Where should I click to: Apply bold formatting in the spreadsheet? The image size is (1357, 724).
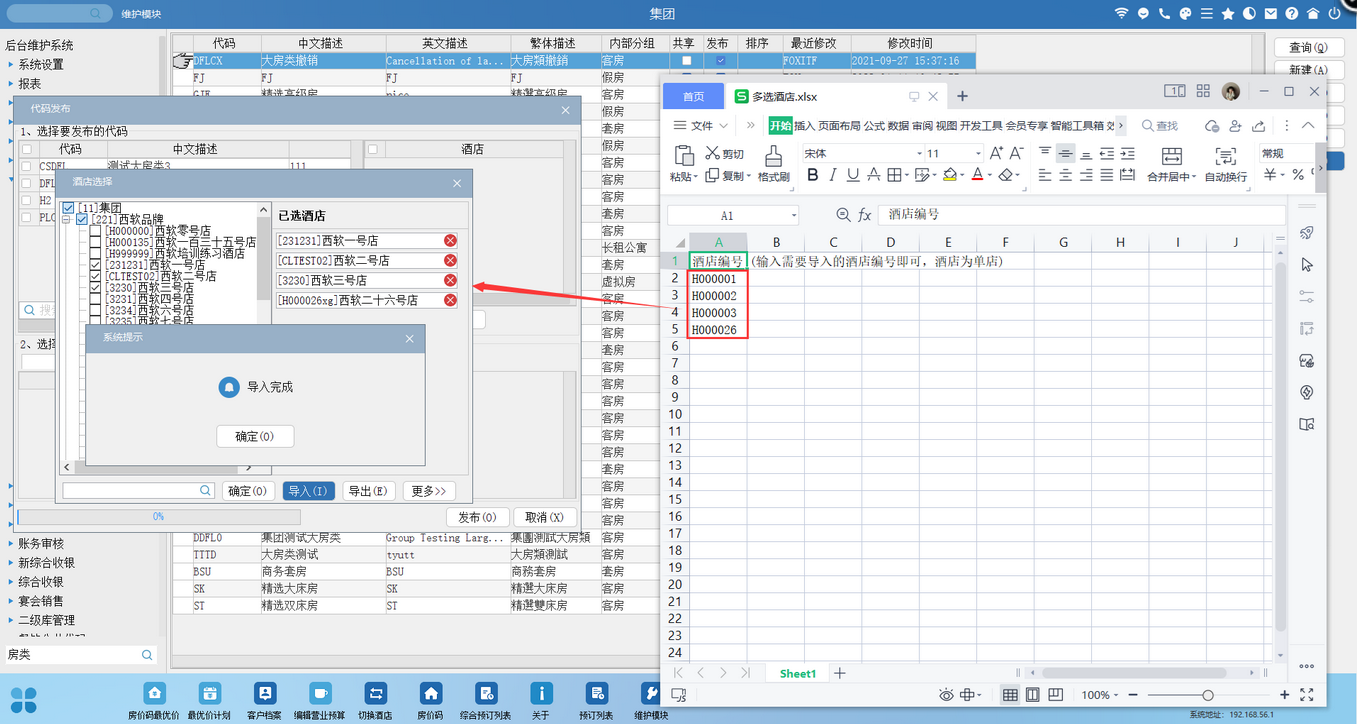(812, 175)
